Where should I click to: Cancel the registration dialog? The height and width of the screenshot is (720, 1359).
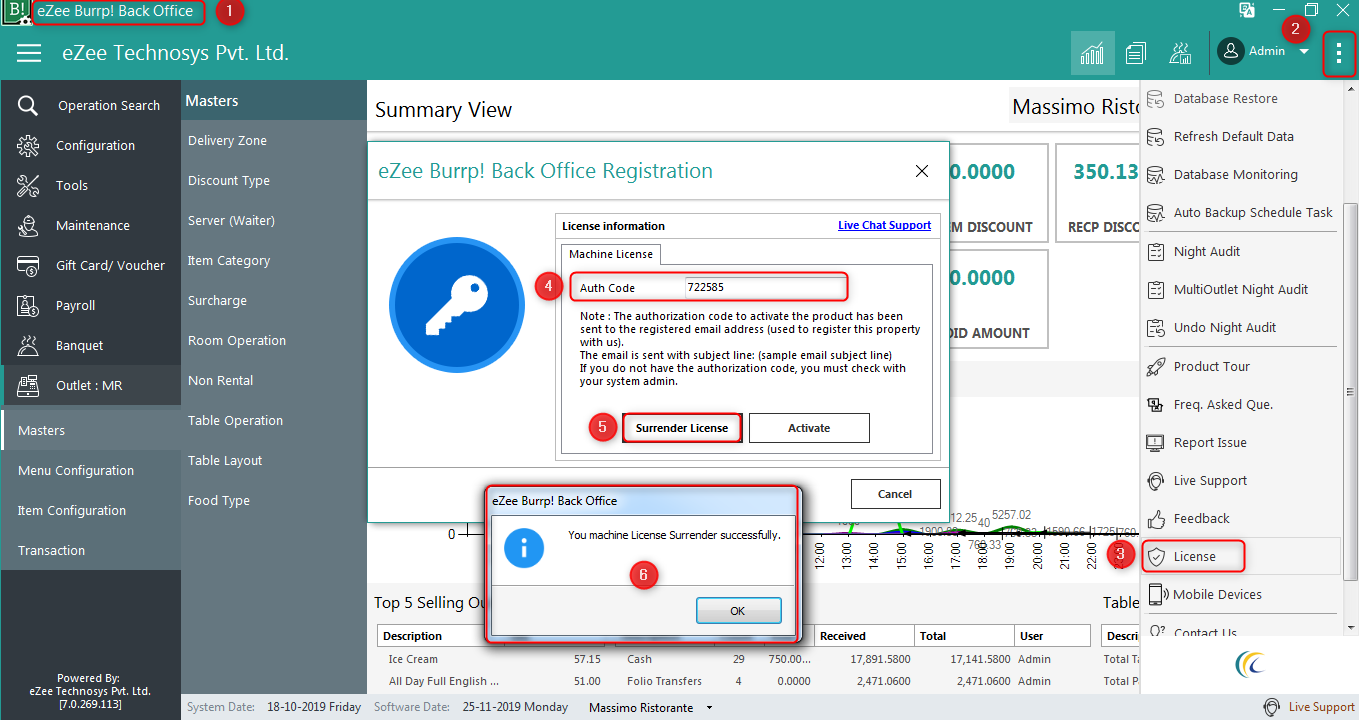pos(895,494)
